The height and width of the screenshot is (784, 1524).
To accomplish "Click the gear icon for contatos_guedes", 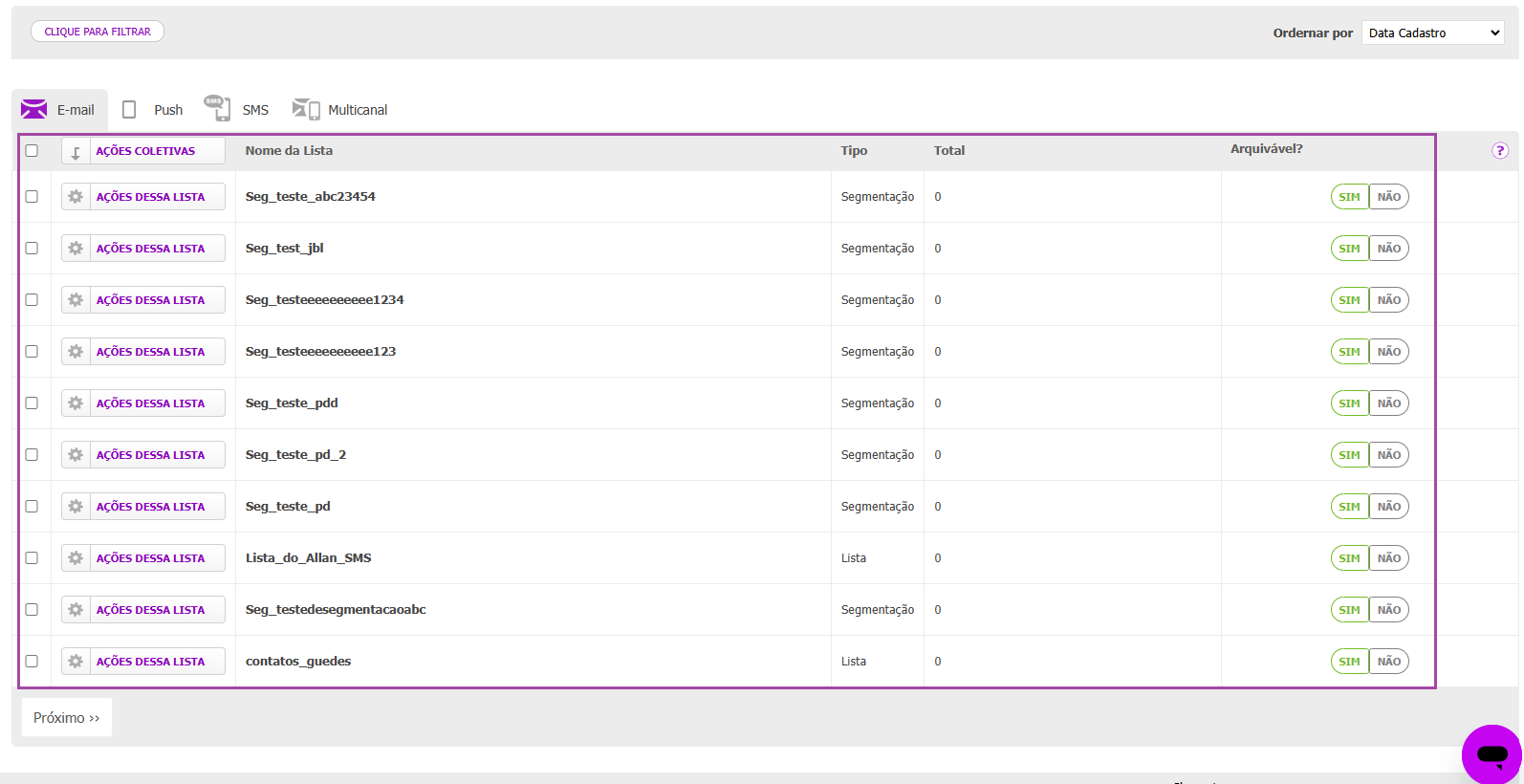I will [x=76, y=662].
